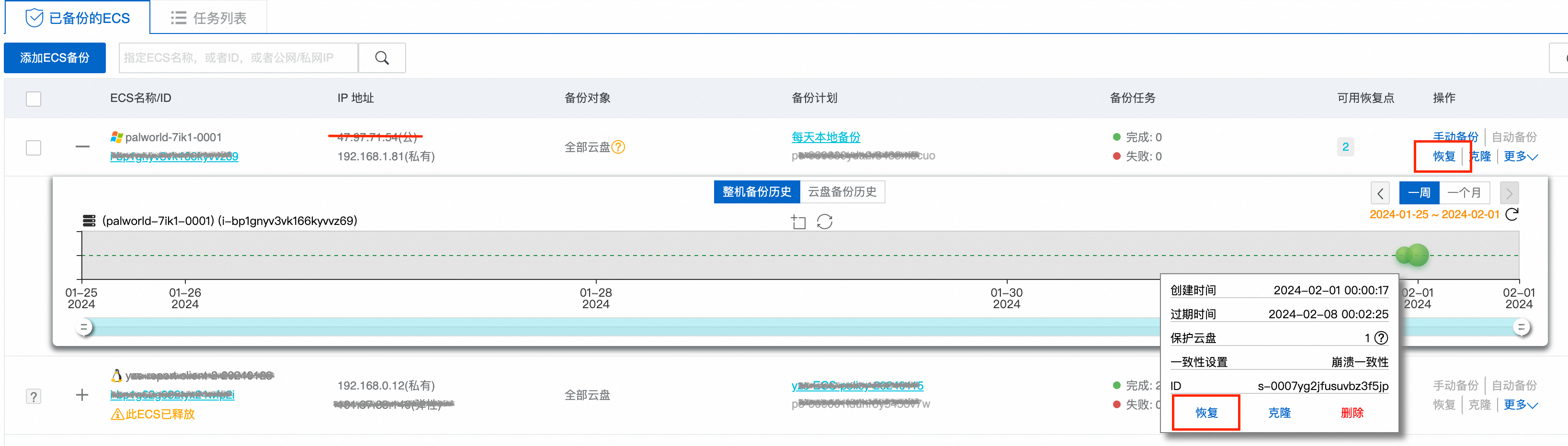Click the question-mark checkbox in second row
1568x446 pixels.
[x=34, y=397]
